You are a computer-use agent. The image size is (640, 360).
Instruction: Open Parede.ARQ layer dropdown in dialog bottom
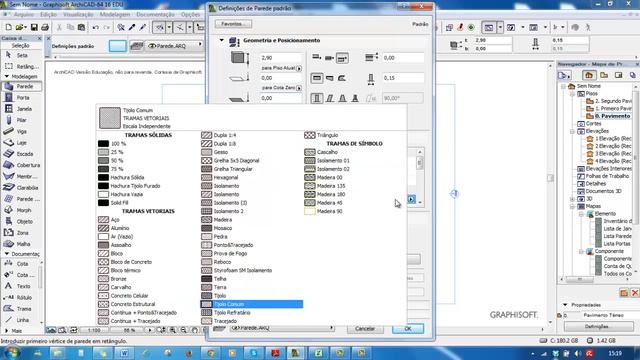[282, 328]
